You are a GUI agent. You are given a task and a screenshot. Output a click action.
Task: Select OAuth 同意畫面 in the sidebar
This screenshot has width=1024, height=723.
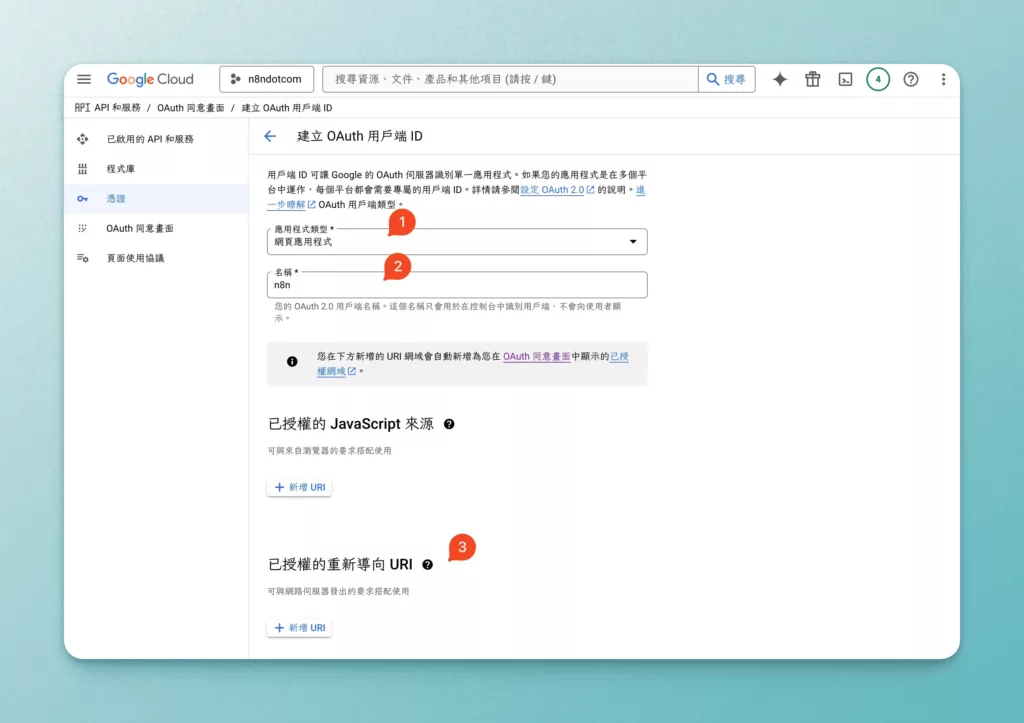(156, 228)
